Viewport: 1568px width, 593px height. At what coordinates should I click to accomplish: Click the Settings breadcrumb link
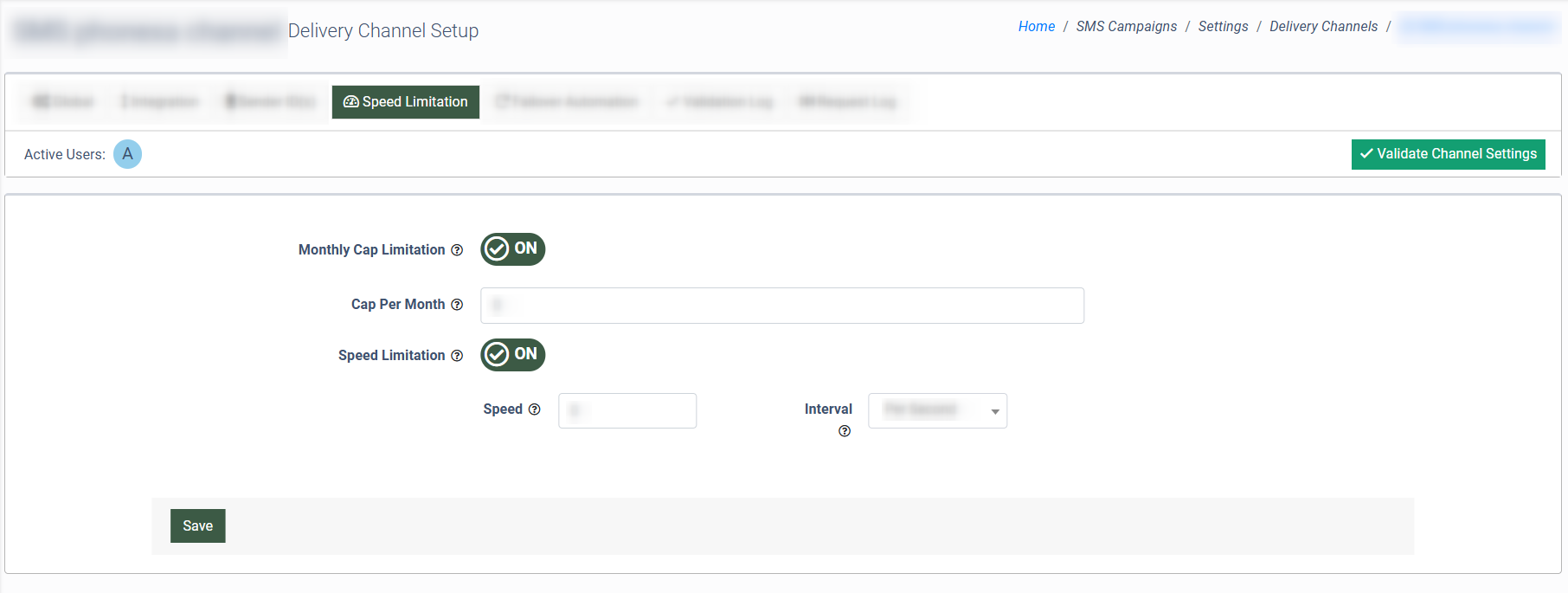pyautogui.click(x=1223, y=27)
